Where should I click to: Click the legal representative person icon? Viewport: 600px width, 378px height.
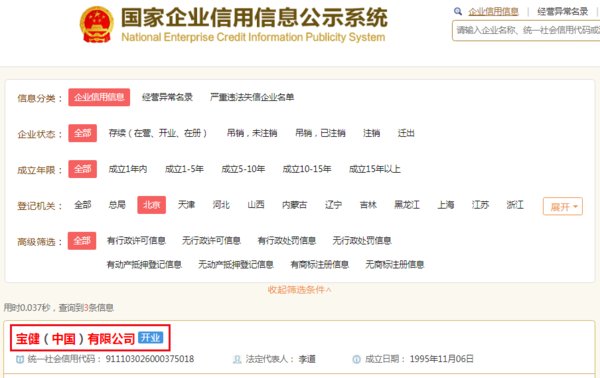tap(237, 359)
